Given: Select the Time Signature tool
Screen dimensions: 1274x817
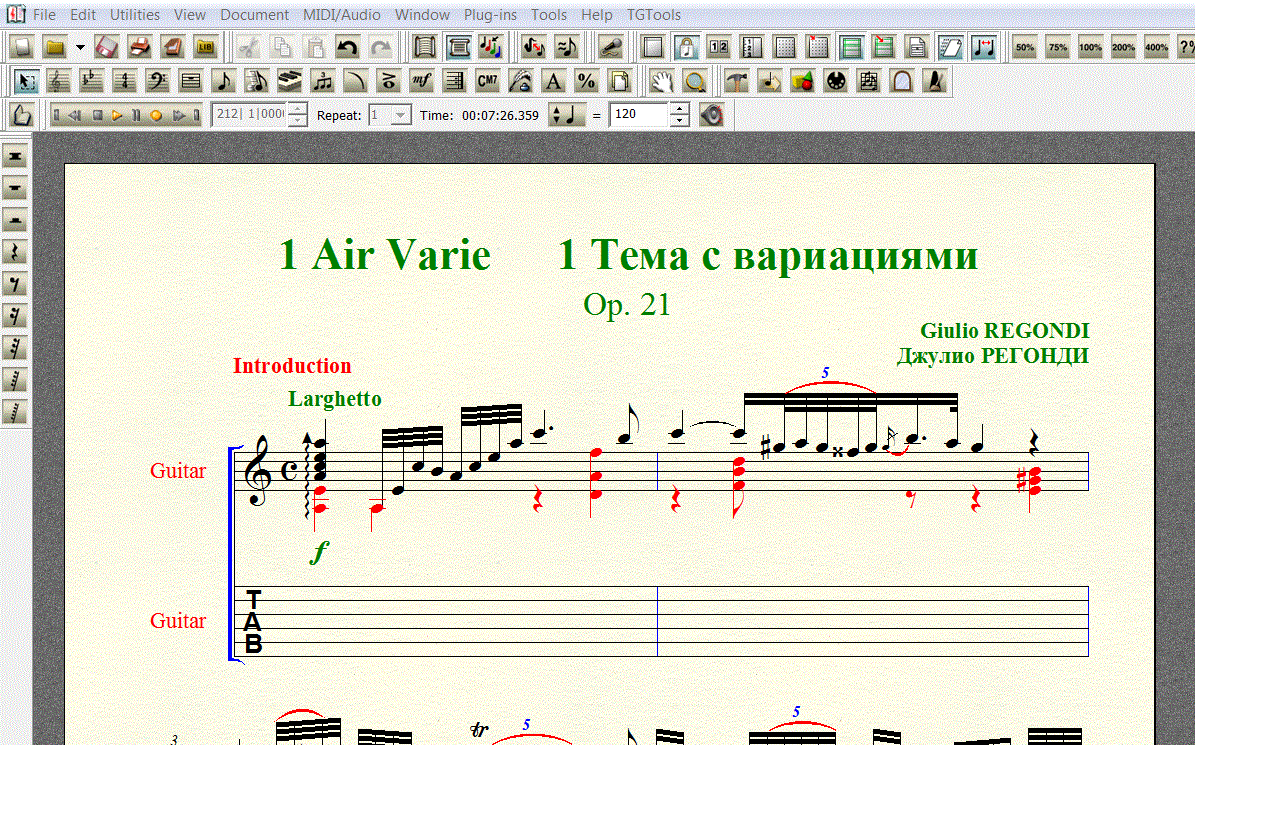Looking at the screenshot, I should coord(124,81).
